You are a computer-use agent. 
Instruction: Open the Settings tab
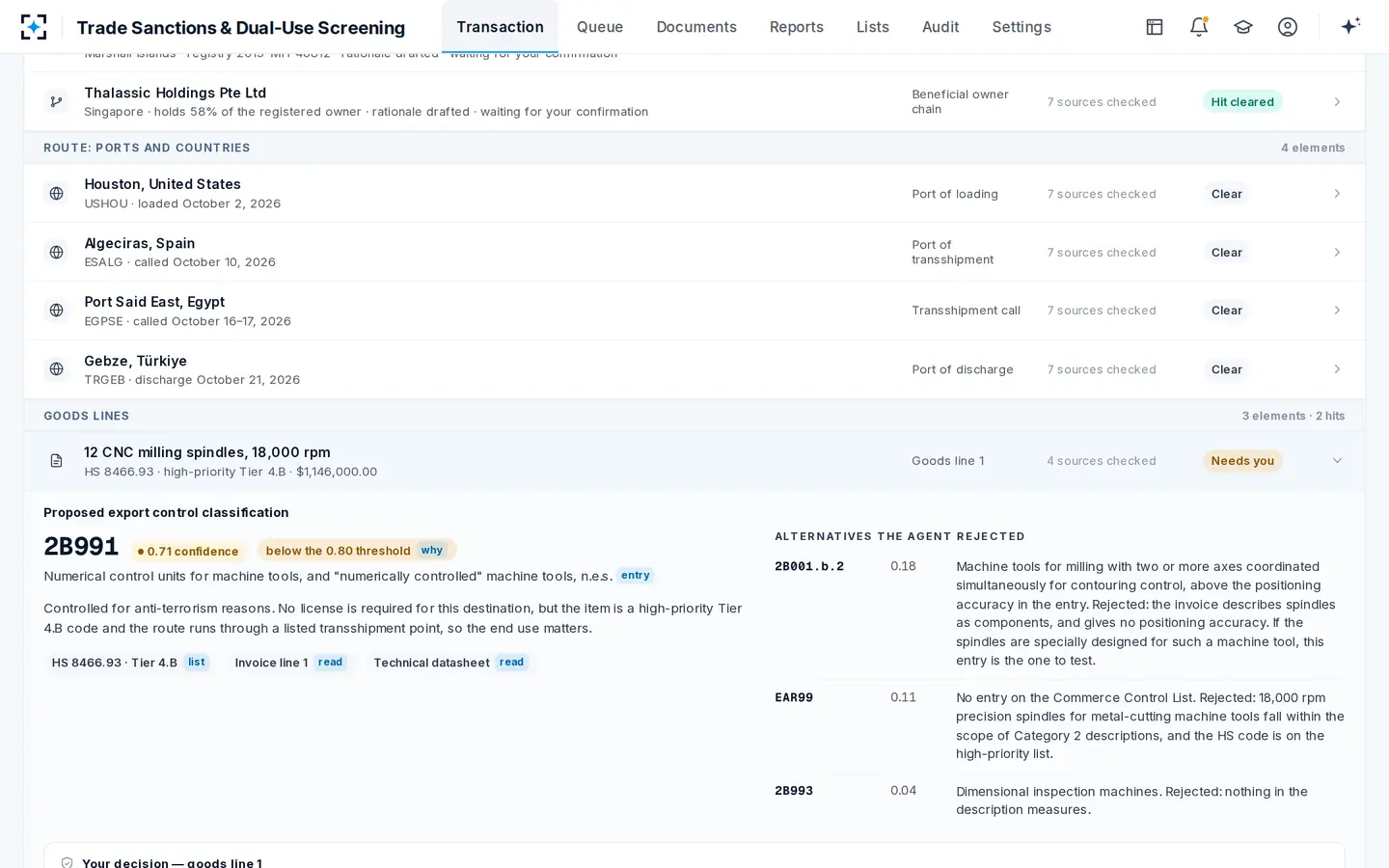(1021, 27)
